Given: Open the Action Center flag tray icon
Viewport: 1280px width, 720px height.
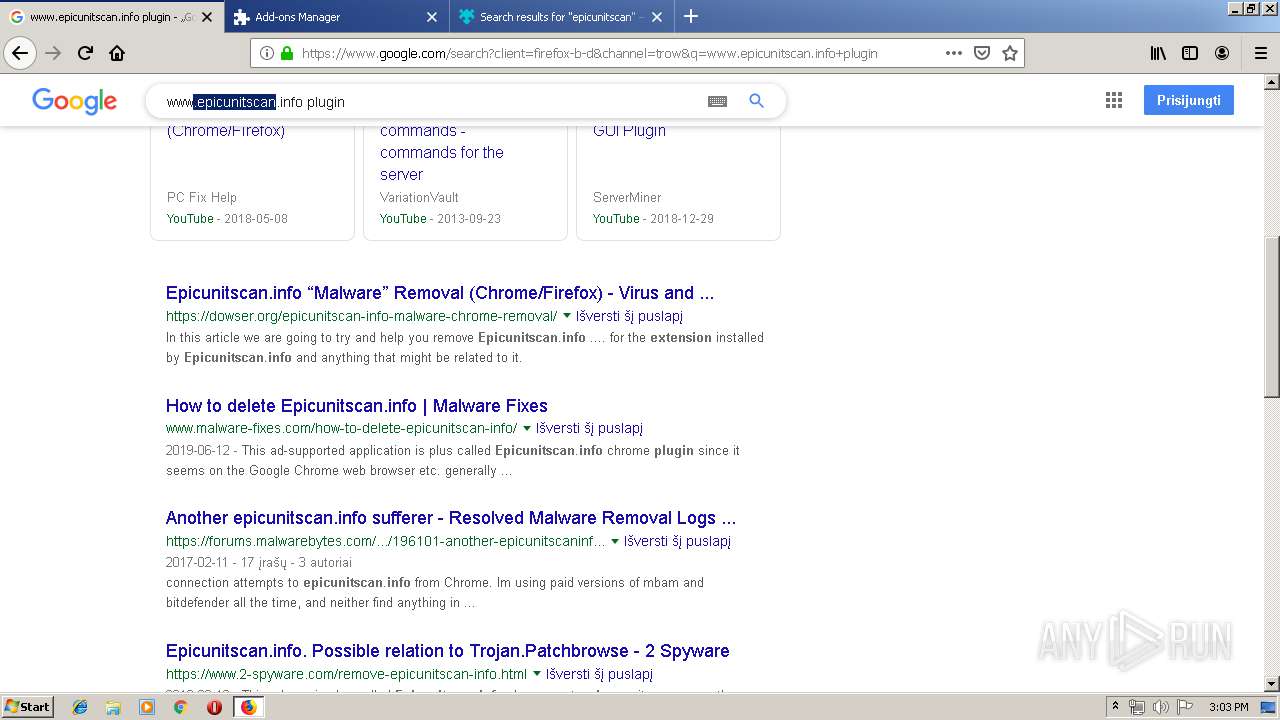Looking at the screenshot, I should click(1184, 707).
